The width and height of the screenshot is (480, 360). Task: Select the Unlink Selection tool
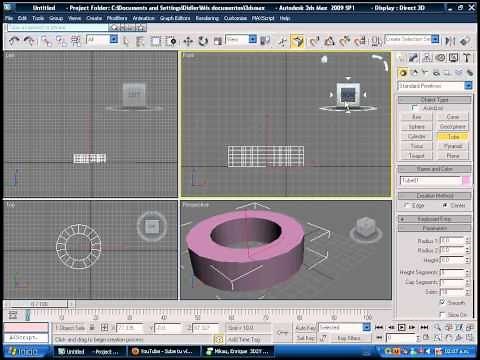pyautogui.click(x=61, y=41)
